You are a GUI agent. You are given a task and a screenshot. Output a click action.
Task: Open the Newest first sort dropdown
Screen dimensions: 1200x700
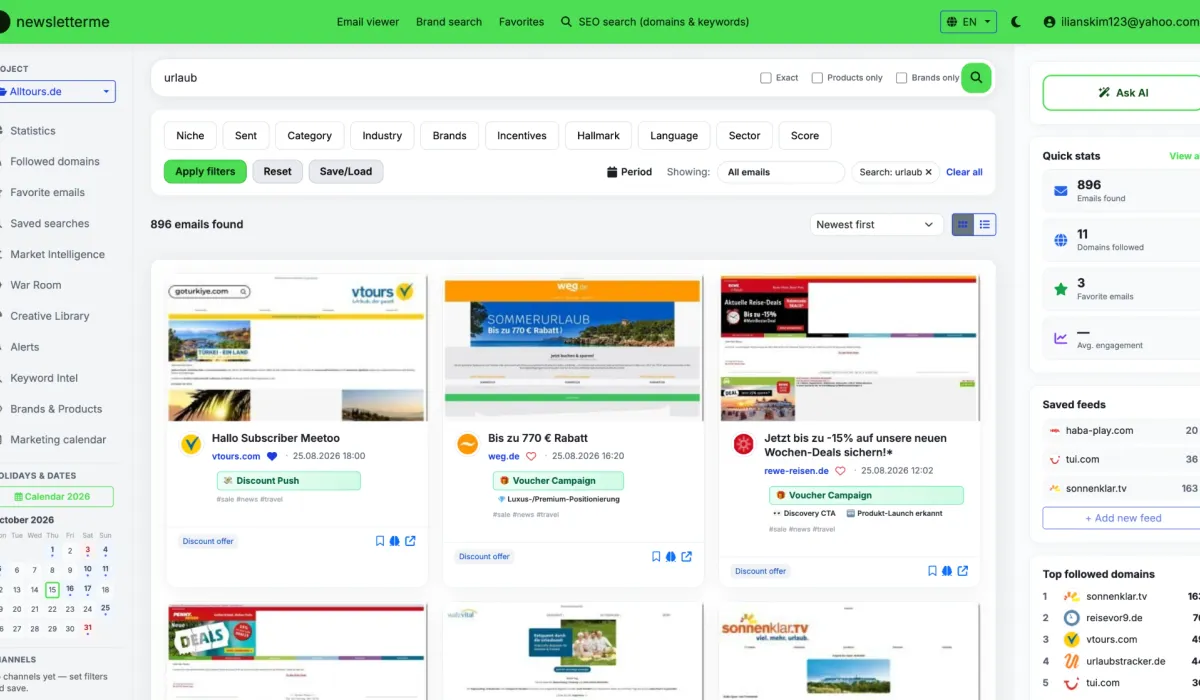(x=876, y=225)
